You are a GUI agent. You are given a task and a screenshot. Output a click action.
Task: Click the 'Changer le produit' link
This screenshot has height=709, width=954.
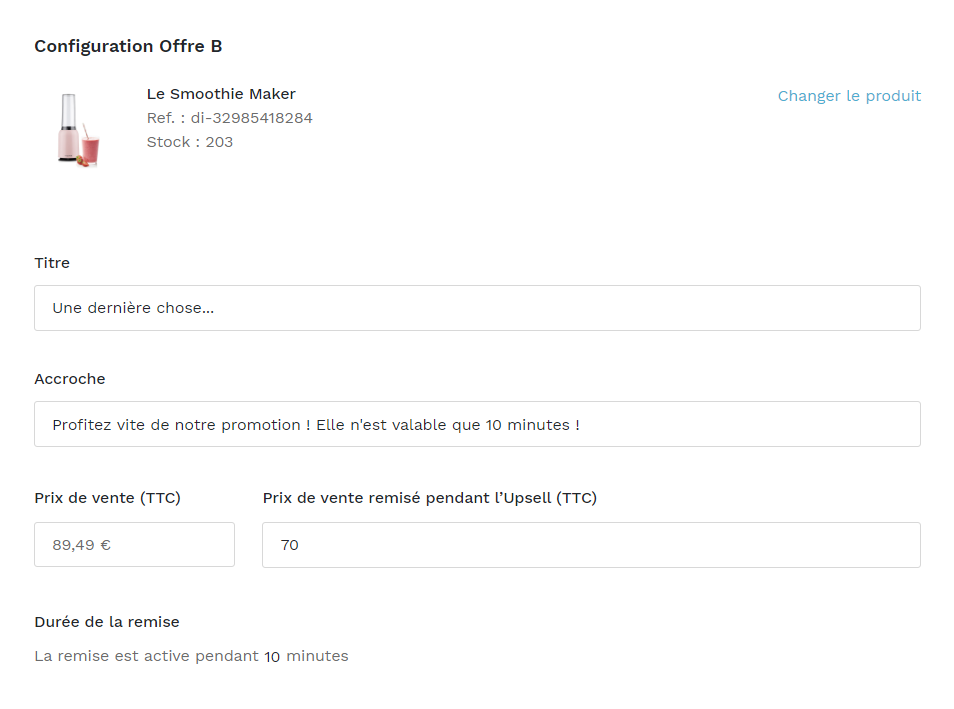coord(849,96)
